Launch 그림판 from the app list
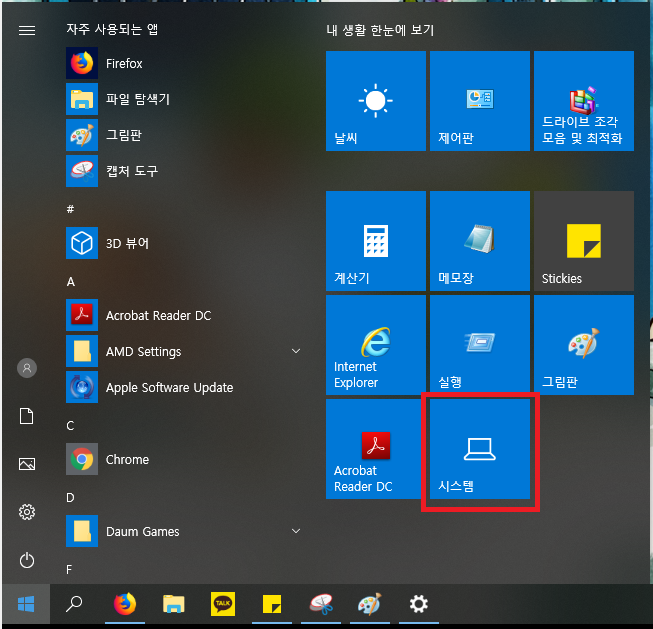653x629 pixels. coord(183,135)
